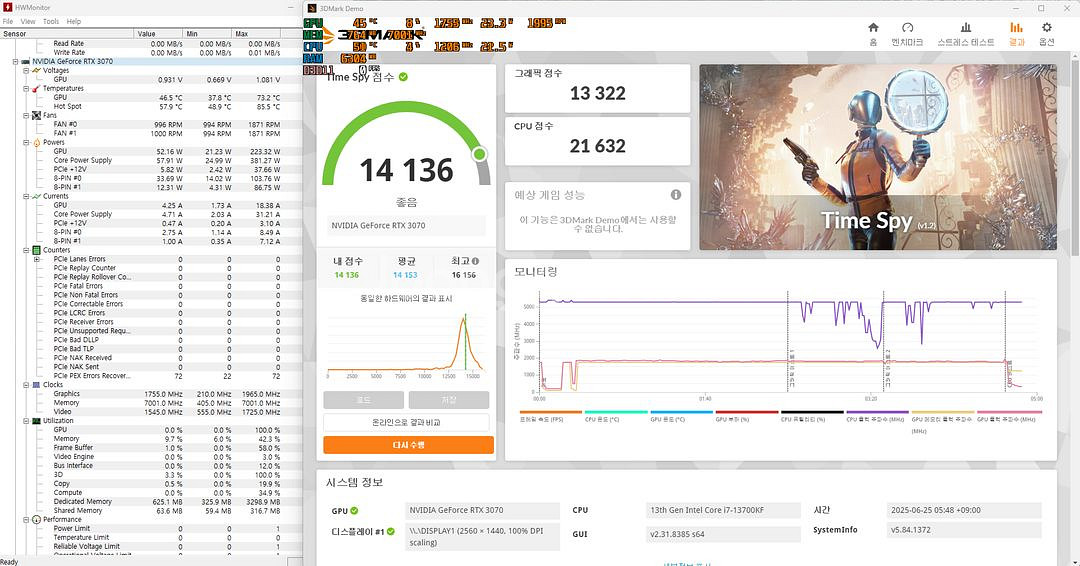
Task: Select the Hot Spot temperature row
Action: [x=151, y=107]
